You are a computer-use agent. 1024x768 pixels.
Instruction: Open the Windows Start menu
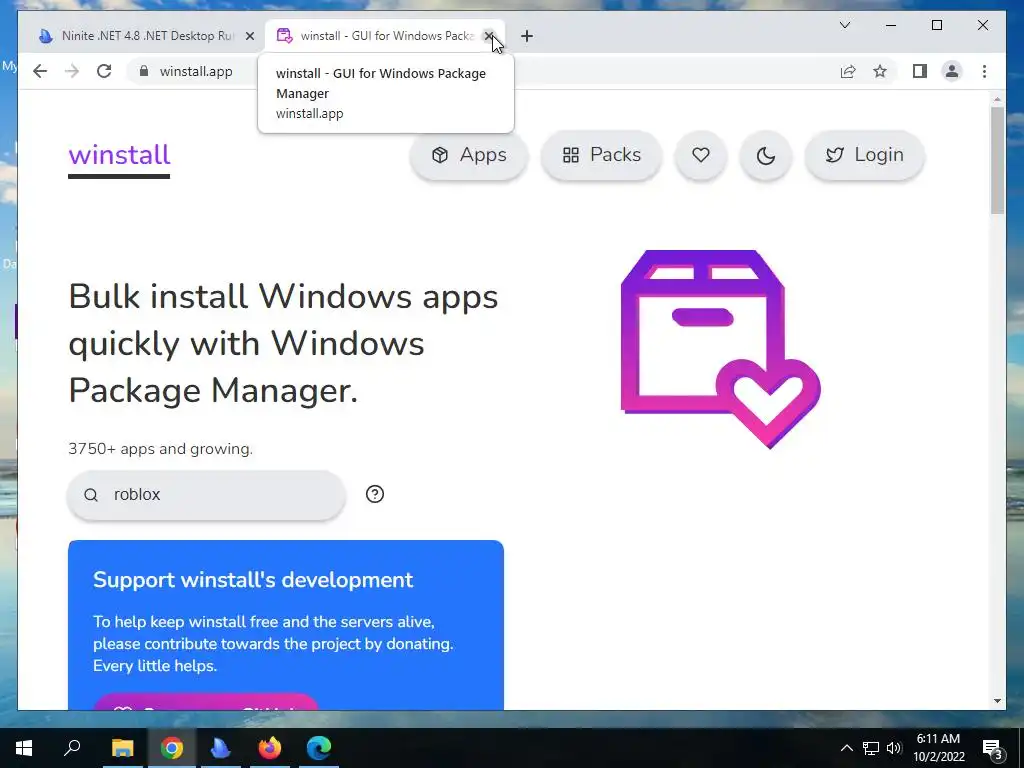click(x=24, y=748)
